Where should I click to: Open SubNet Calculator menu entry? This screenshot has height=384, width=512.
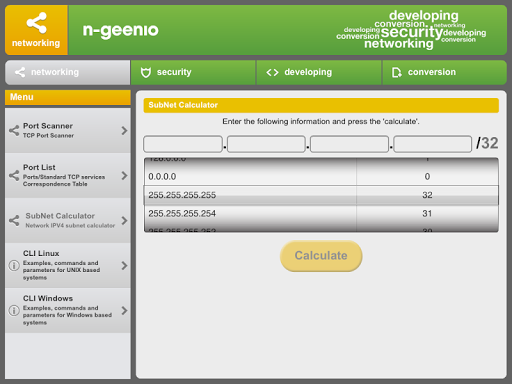[68, 220]
